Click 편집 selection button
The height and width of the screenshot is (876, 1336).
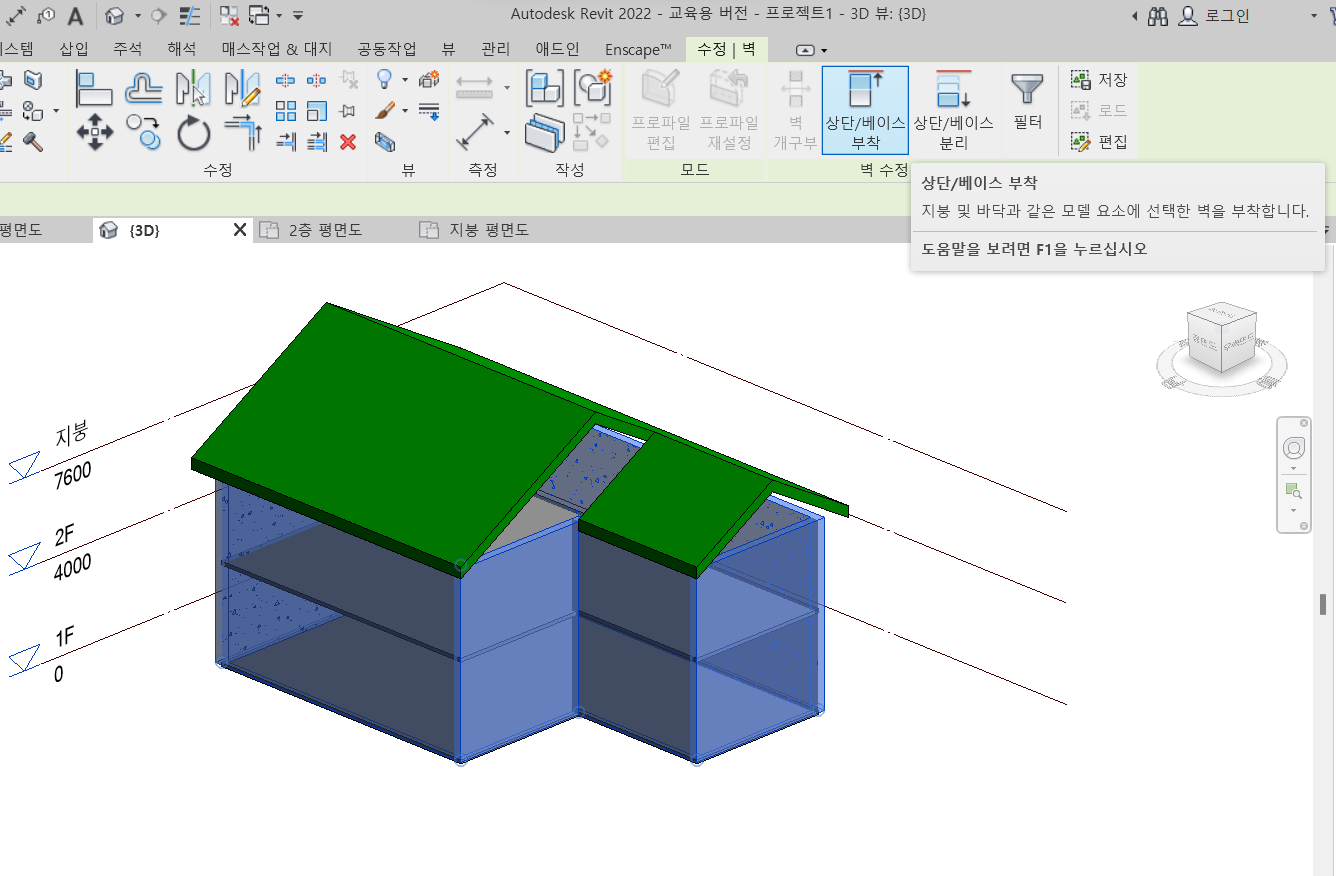point(1099,142)
